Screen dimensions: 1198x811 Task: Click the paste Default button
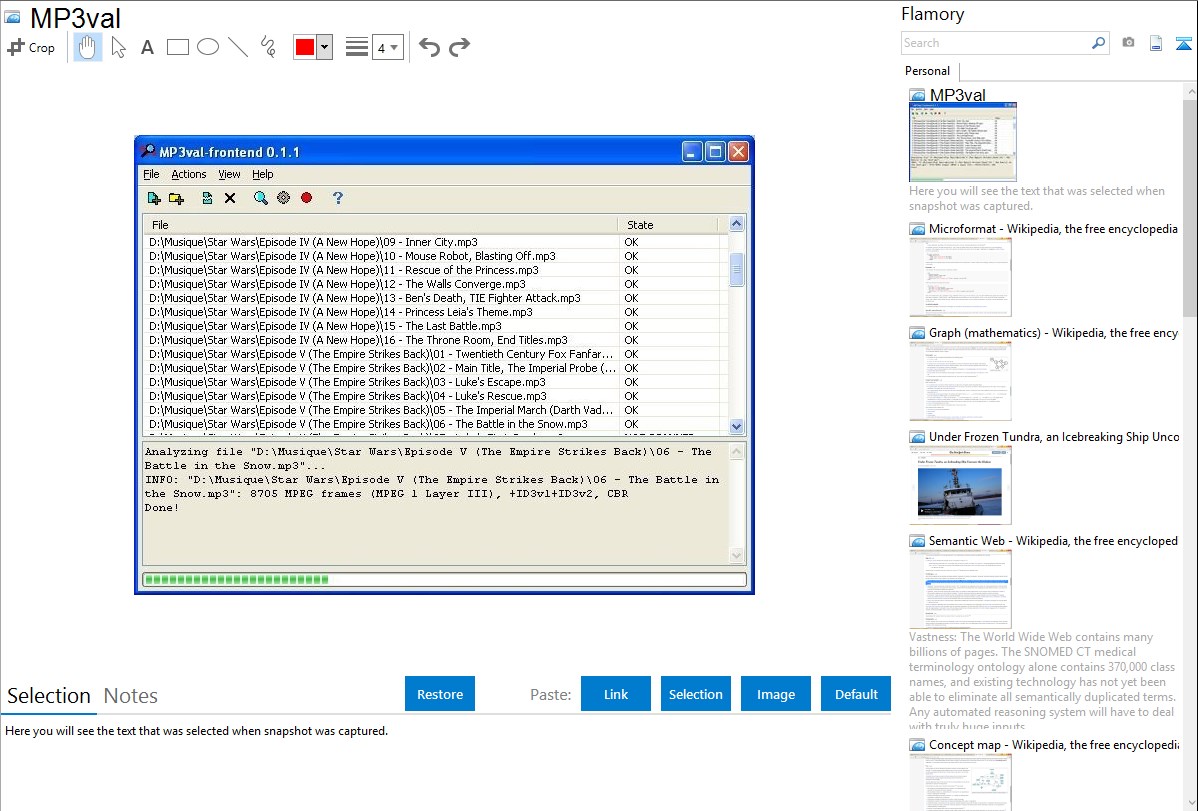856,694
